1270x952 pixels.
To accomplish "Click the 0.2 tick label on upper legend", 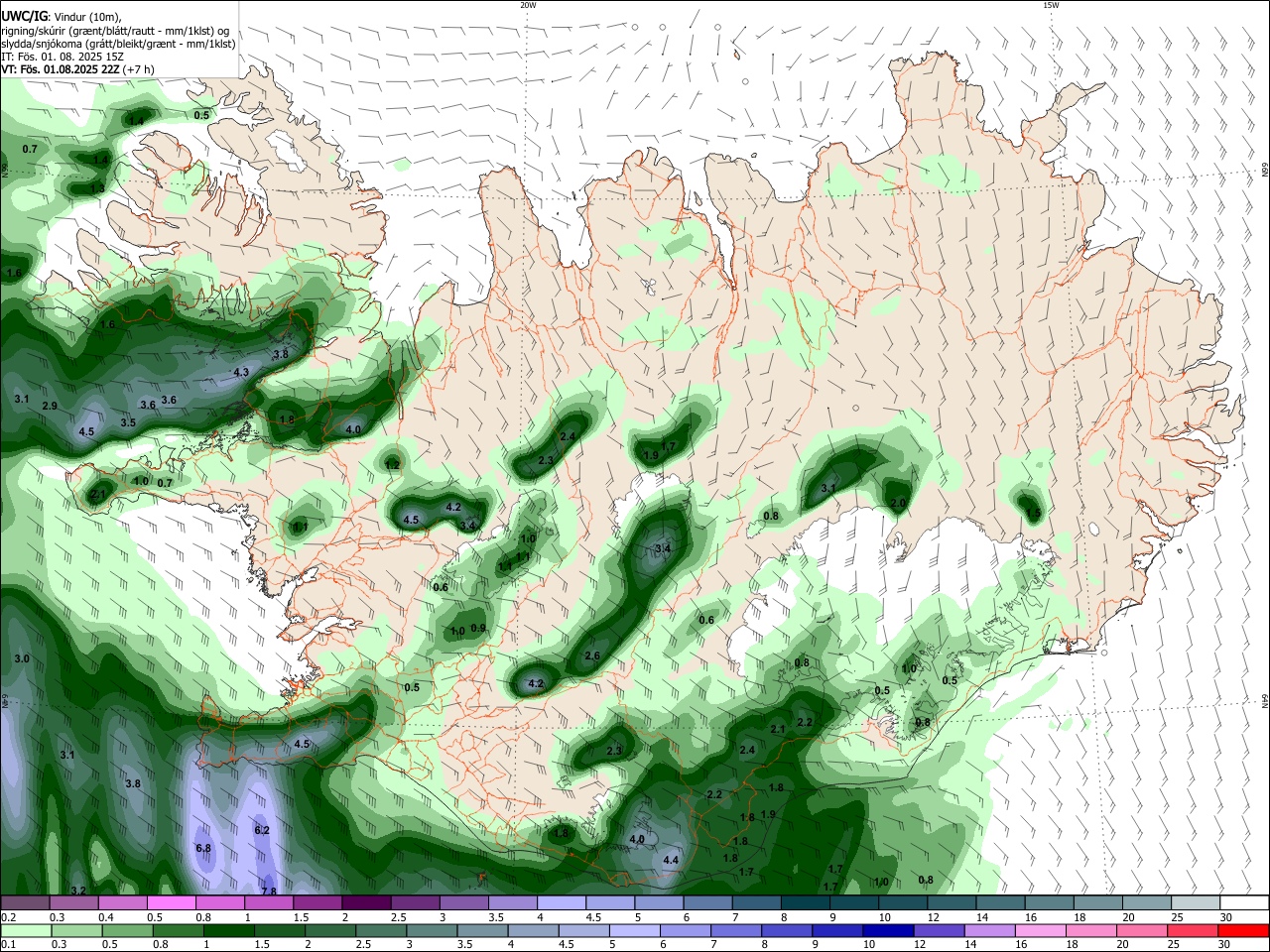I will (8, 917).
